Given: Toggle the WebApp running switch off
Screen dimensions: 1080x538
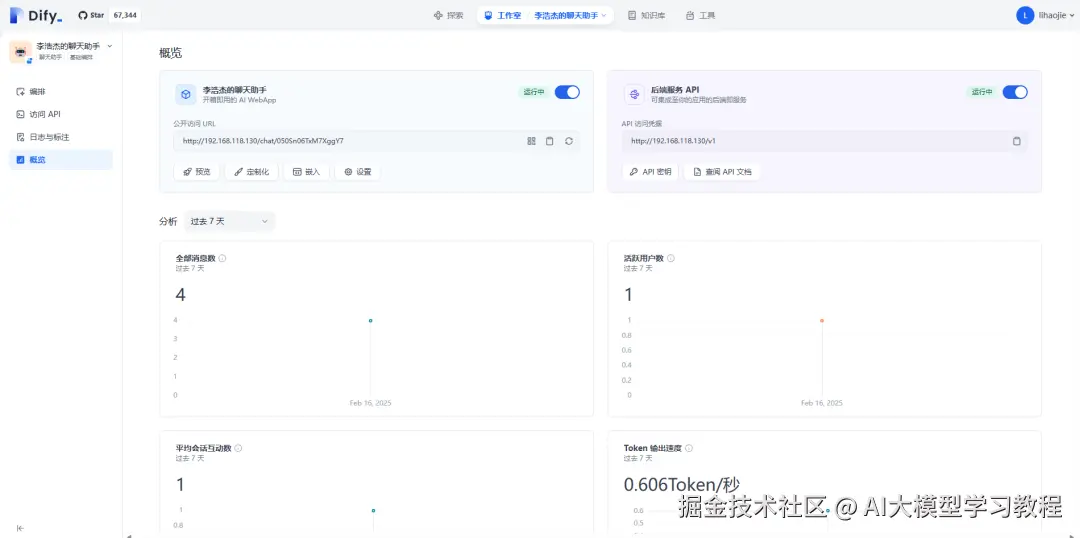Looking at the screenshot, I should click(567, 92).
